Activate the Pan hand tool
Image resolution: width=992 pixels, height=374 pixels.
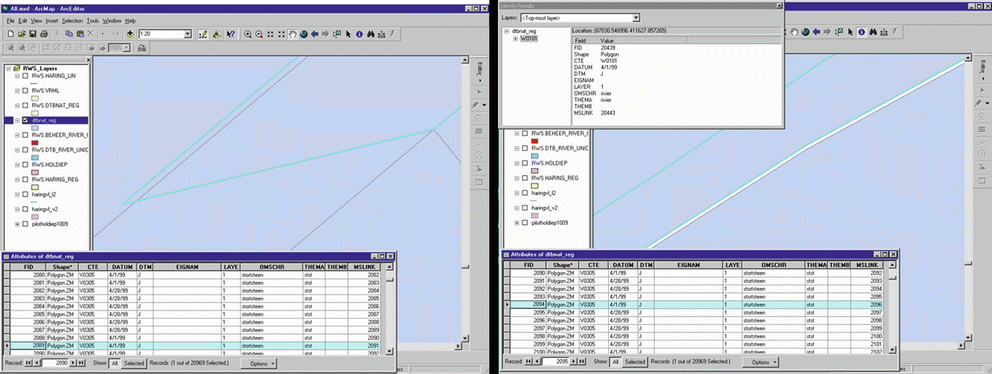pyautogui.click(x=293, y=34)
